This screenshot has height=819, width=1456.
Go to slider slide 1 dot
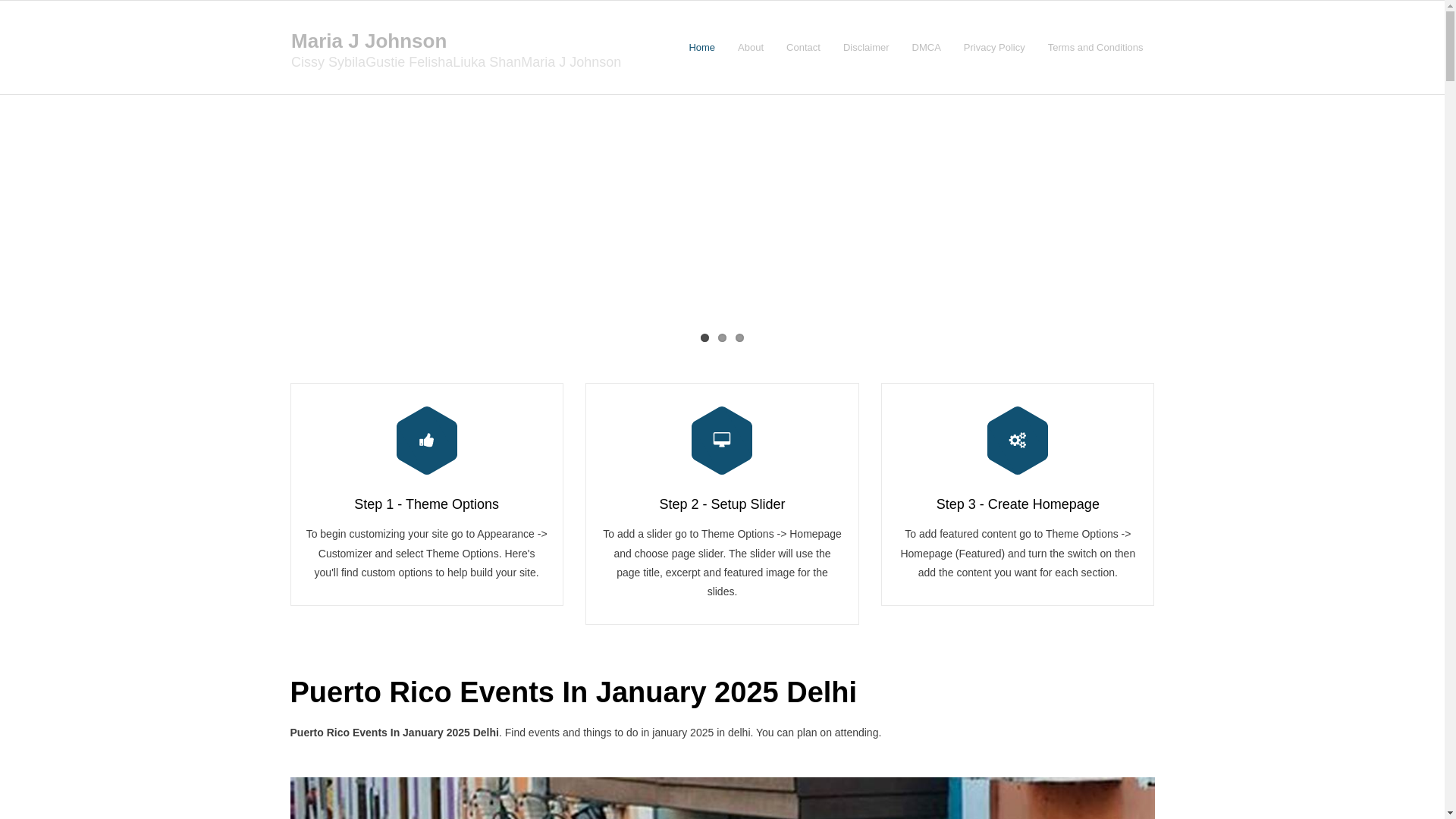(x=704, y=338)
